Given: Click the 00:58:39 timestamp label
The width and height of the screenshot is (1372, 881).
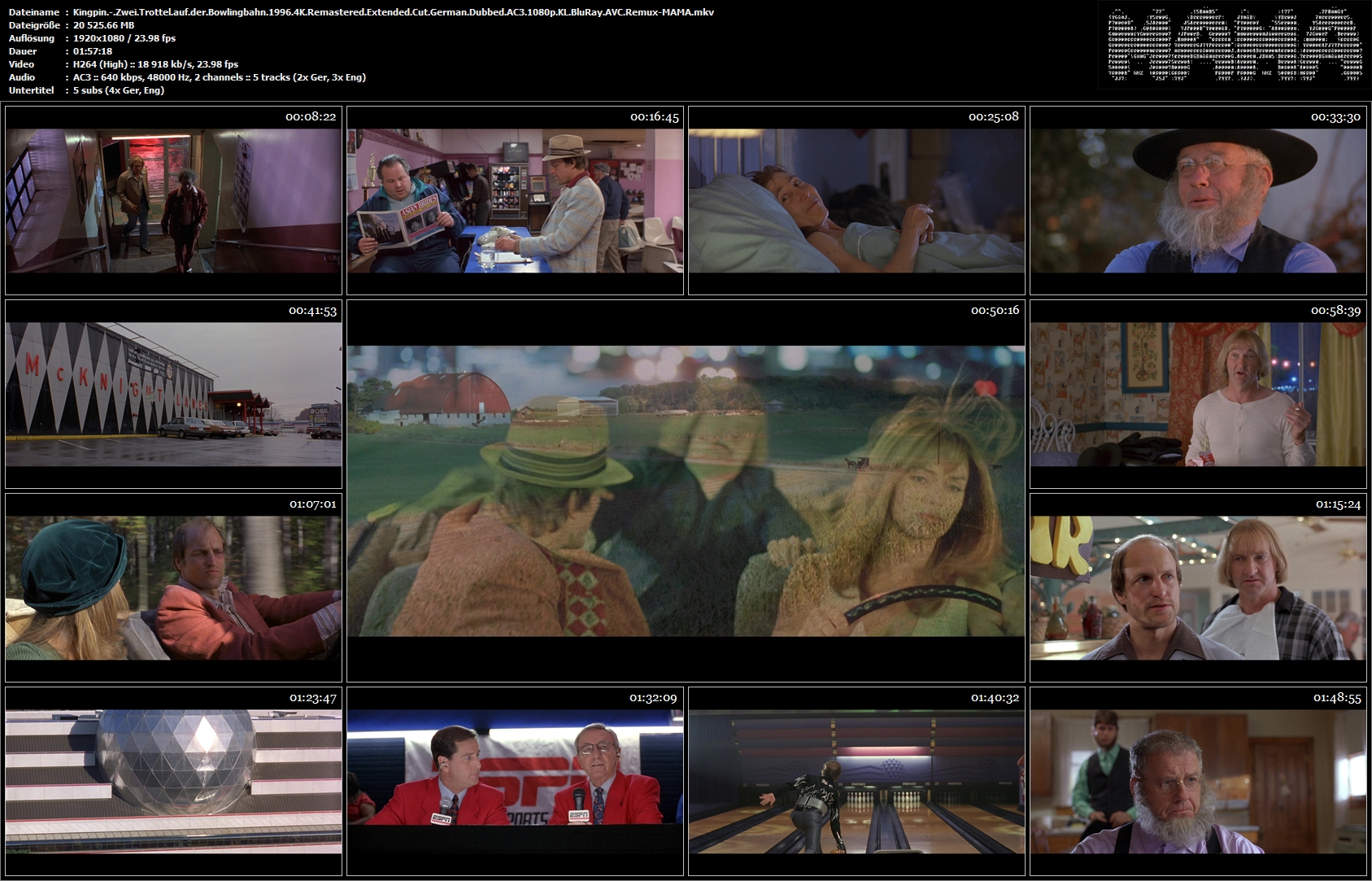Looking at the screenshot, I should coord(1335,311).
